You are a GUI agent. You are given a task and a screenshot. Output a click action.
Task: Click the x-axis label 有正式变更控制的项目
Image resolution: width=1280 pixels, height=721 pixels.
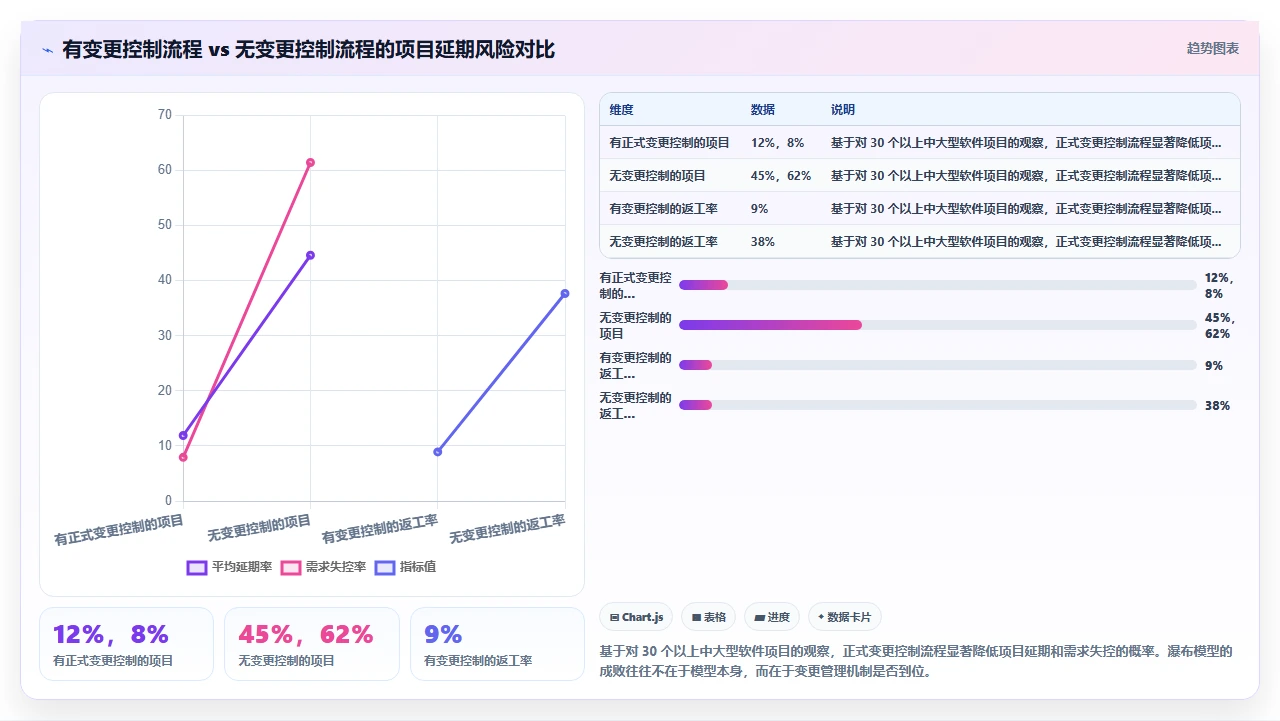pyautogui.click(x=119, y=530)
